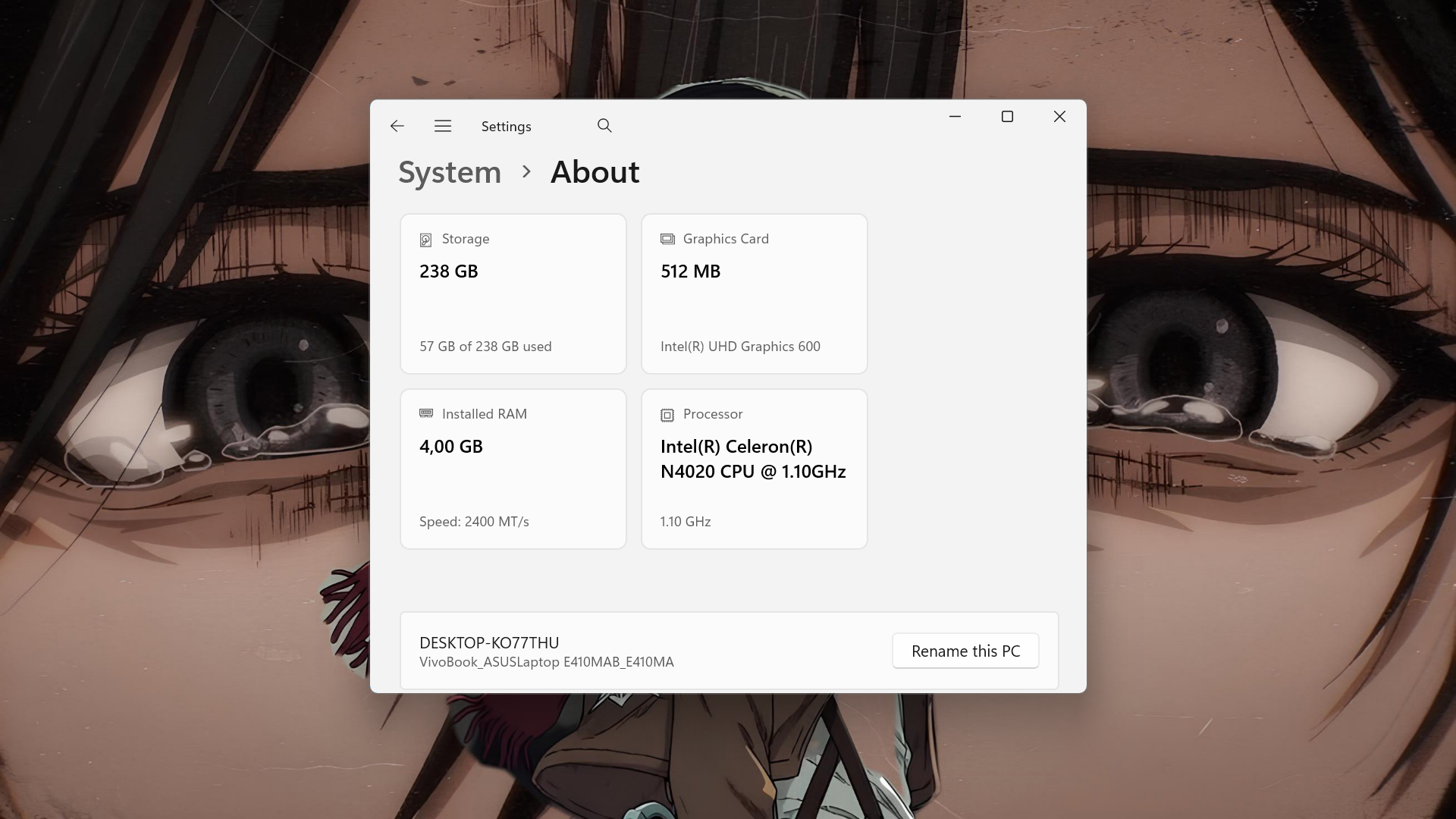Click the Installed RAM label
The image size is (1456, 819).
485,414
